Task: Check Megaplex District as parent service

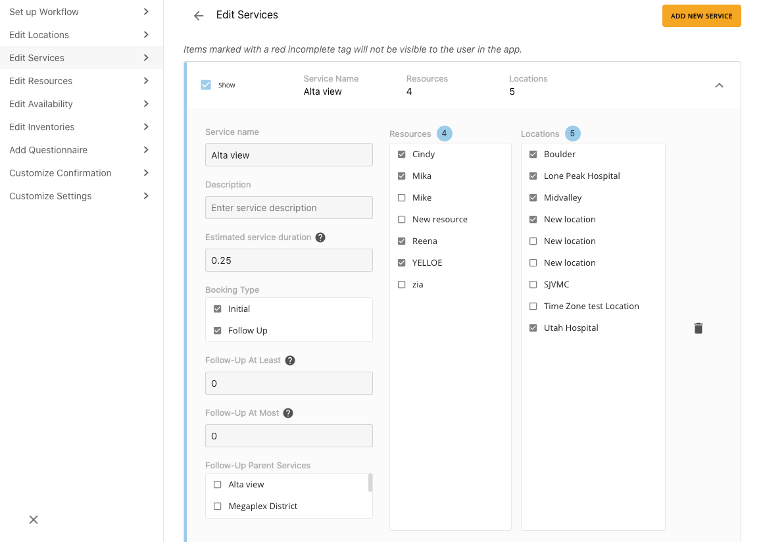Action: click(218, 507)
